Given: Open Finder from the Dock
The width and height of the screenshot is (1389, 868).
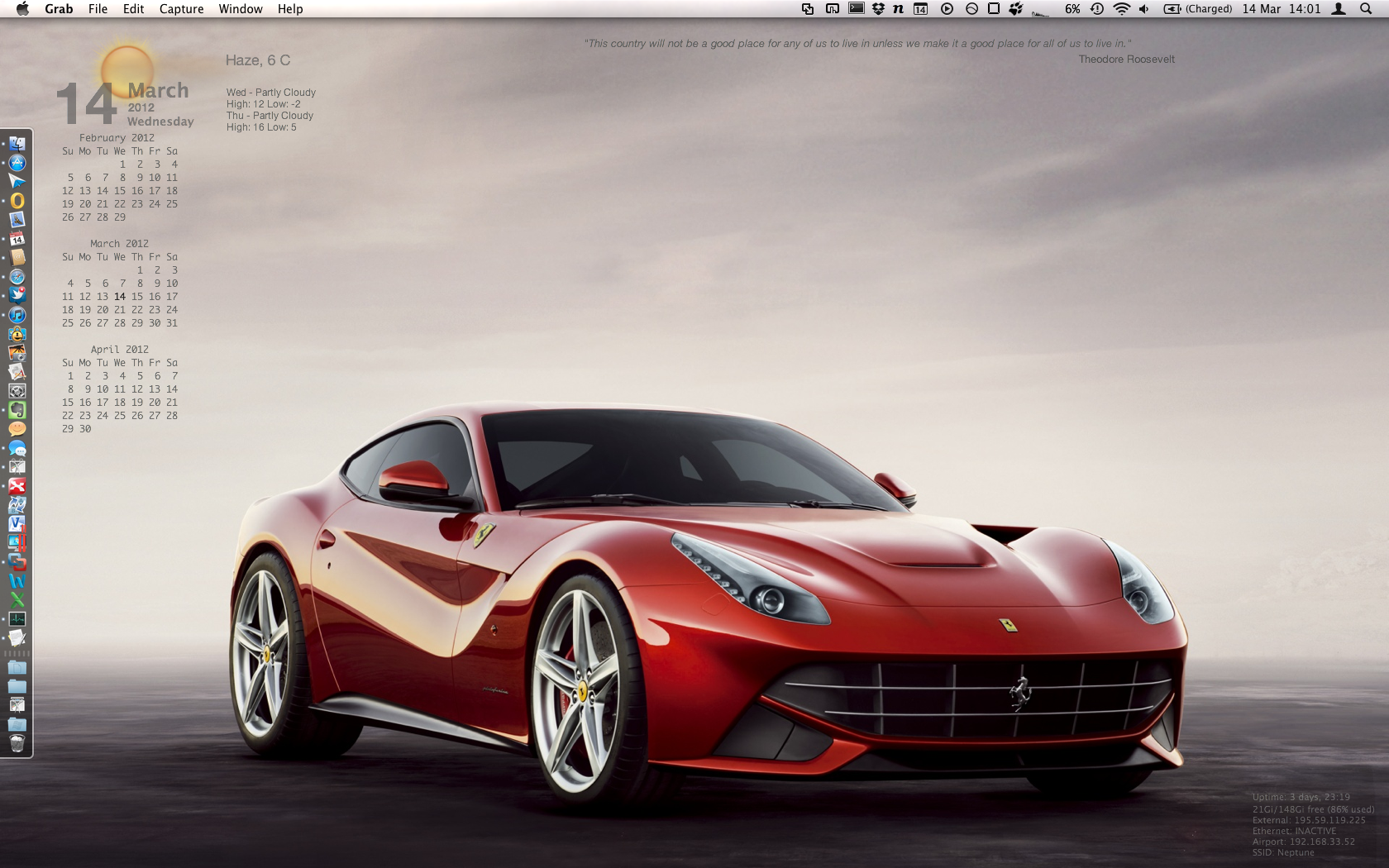Looking at the screenshot, I should click(17, 144).
